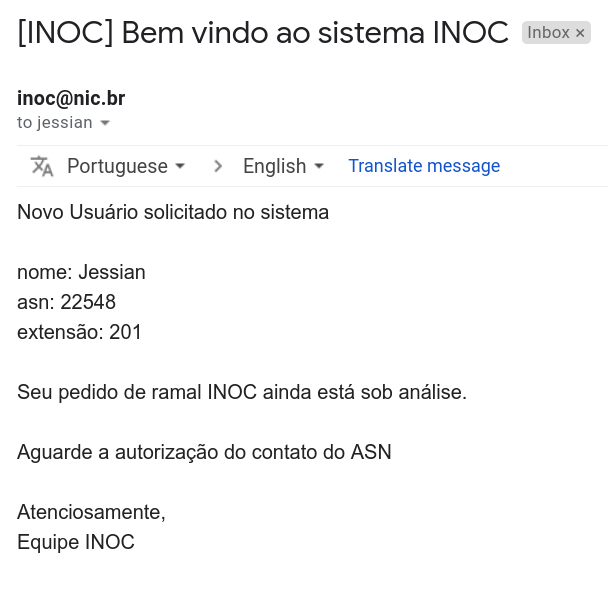Click the 'asn: 22548' line

(66, 302)
